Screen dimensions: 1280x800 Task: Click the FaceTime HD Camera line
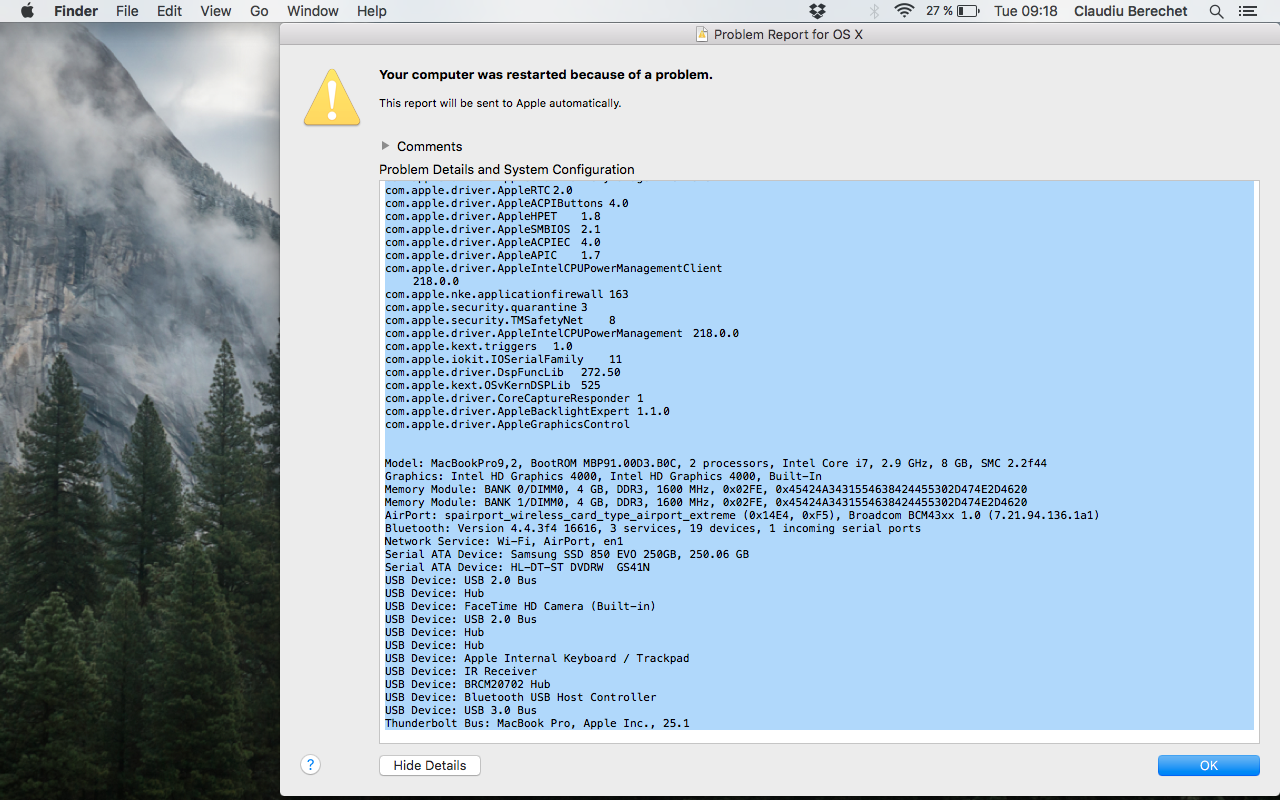coord(520,606)
